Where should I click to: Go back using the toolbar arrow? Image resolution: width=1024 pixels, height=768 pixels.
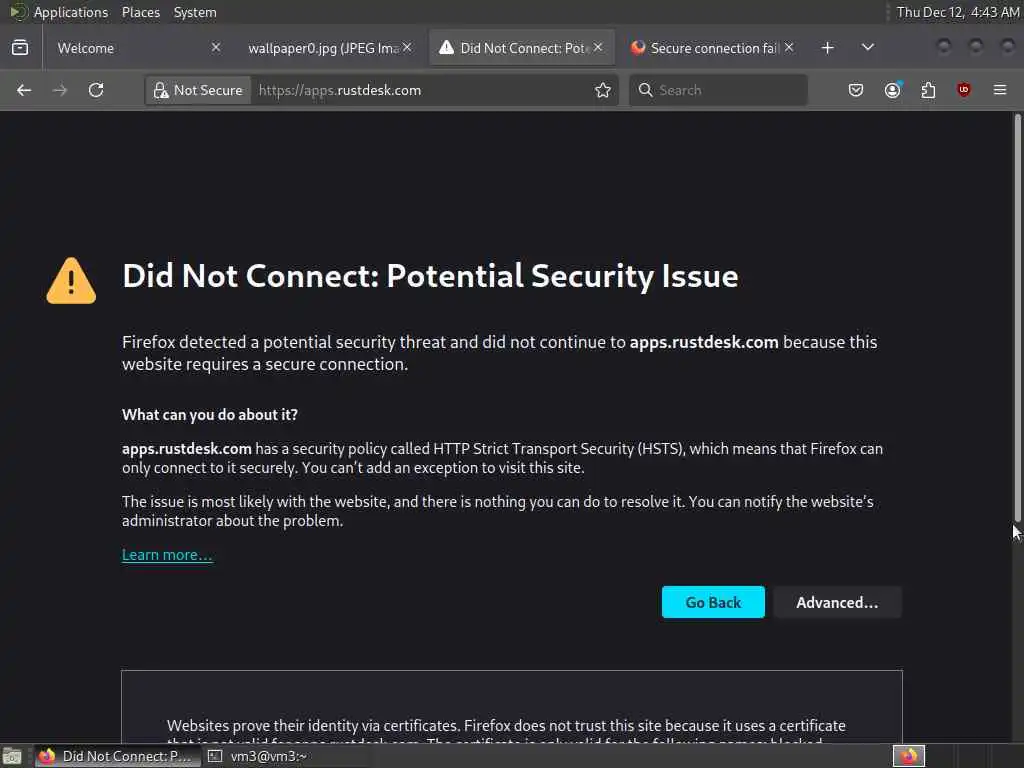[24, 90]
